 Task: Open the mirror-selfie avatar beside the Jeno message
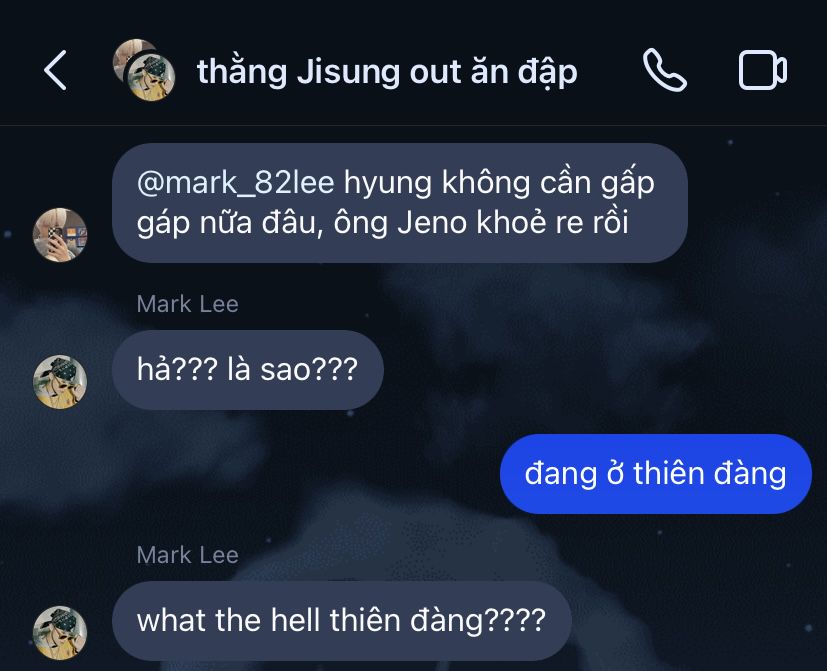pyautogui.click(x=60, y=235)
